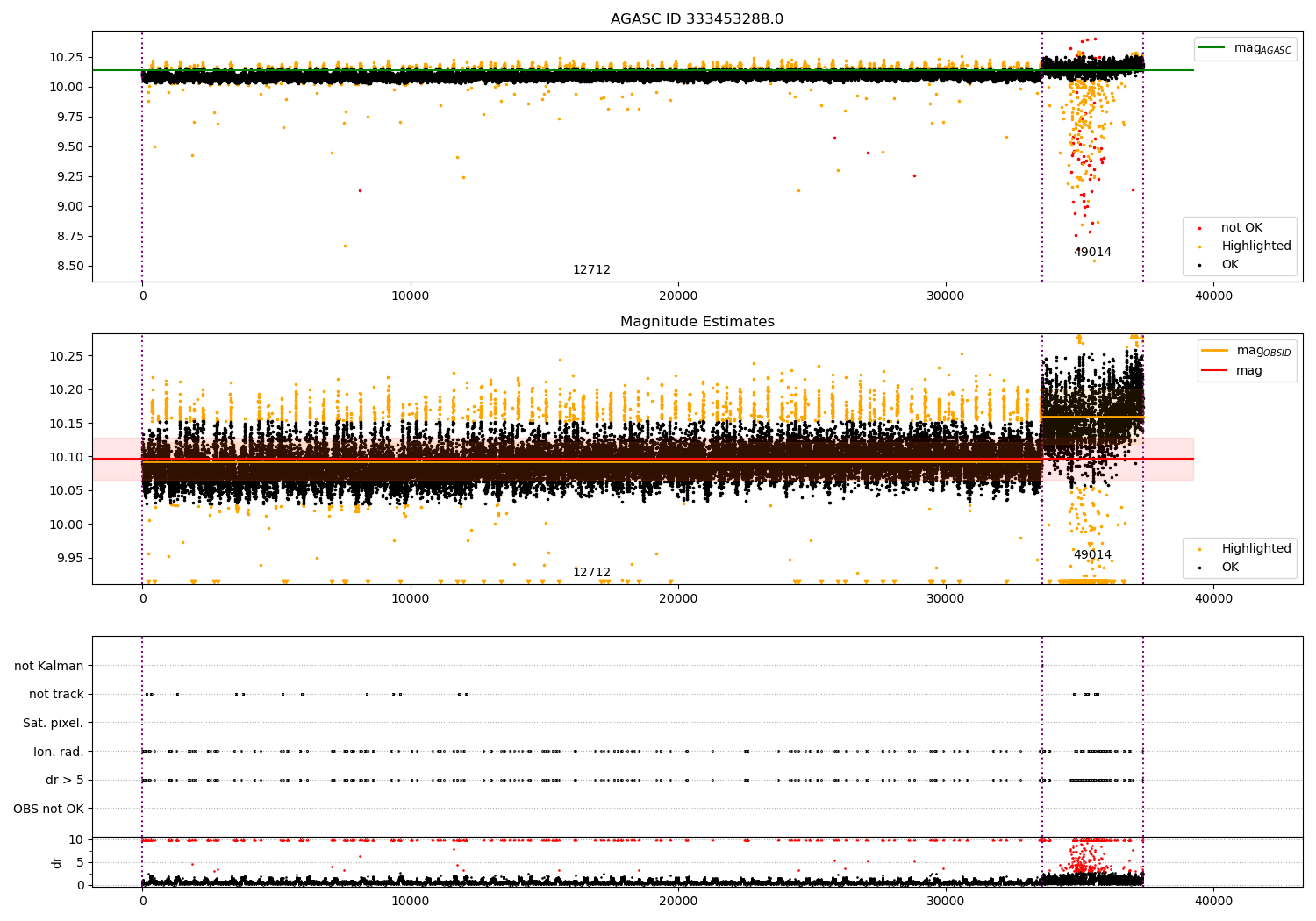The width and height of the screenshot is (1316, 921).
Task: Click the red 'not OK' legend marker
Action: click(x=1200, y=229)
